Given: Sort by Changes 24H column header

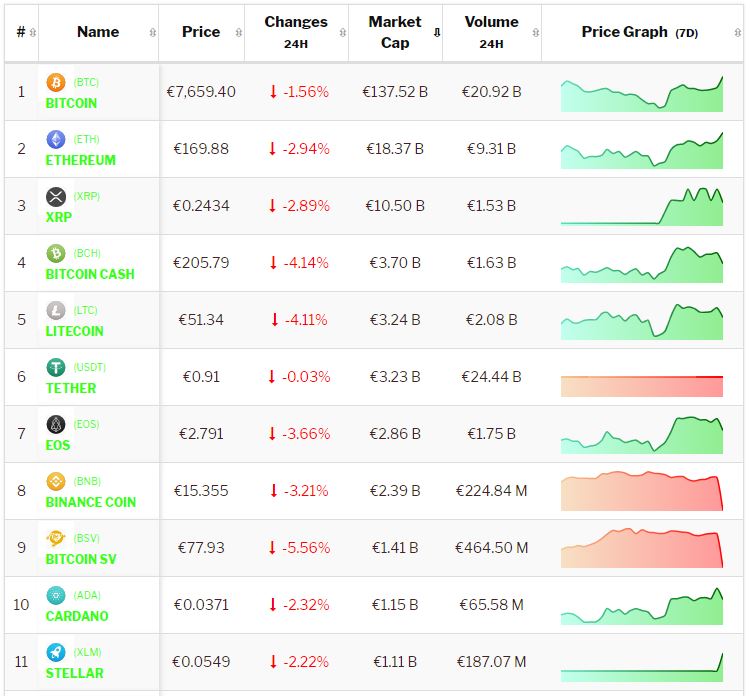Looking at the screenshot, I should click(x=295, y=32).
